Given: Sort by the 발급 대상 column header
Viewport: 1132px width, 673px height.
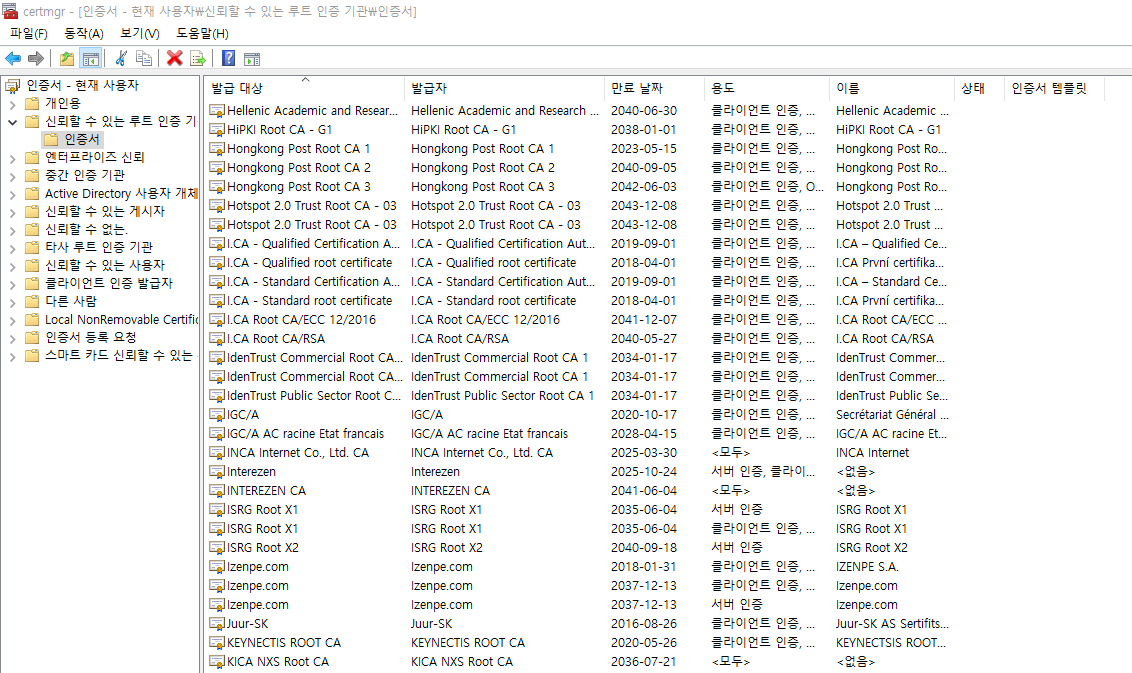Looking at the screenshot, I should click(x=303, y=88).
